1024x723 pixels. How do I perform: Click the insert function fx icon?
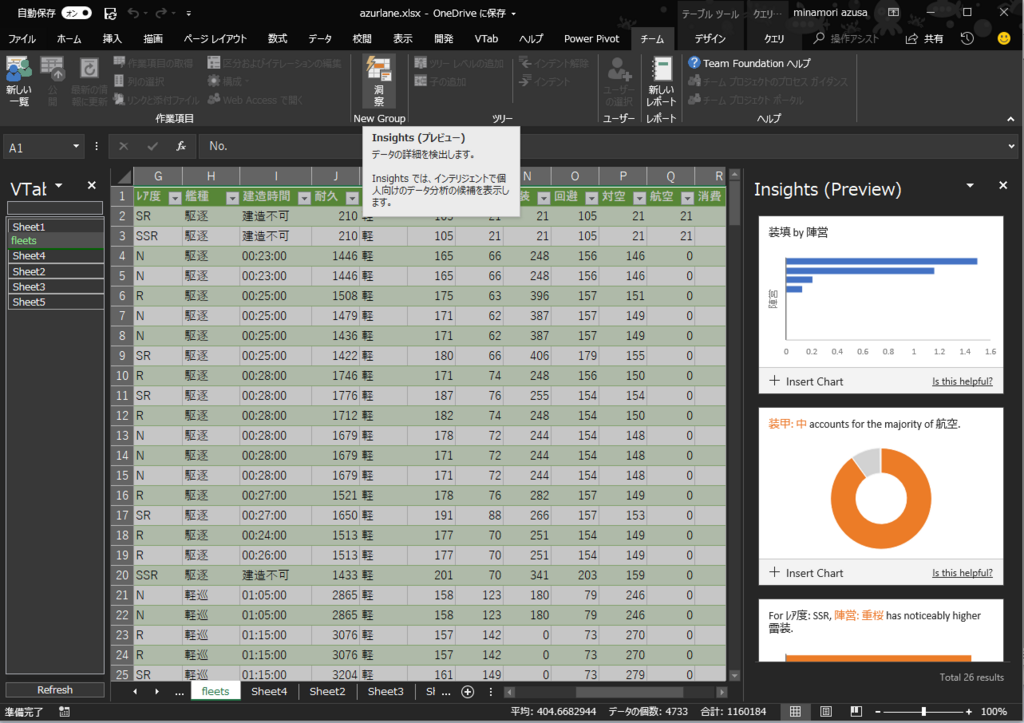coord(181,146)
